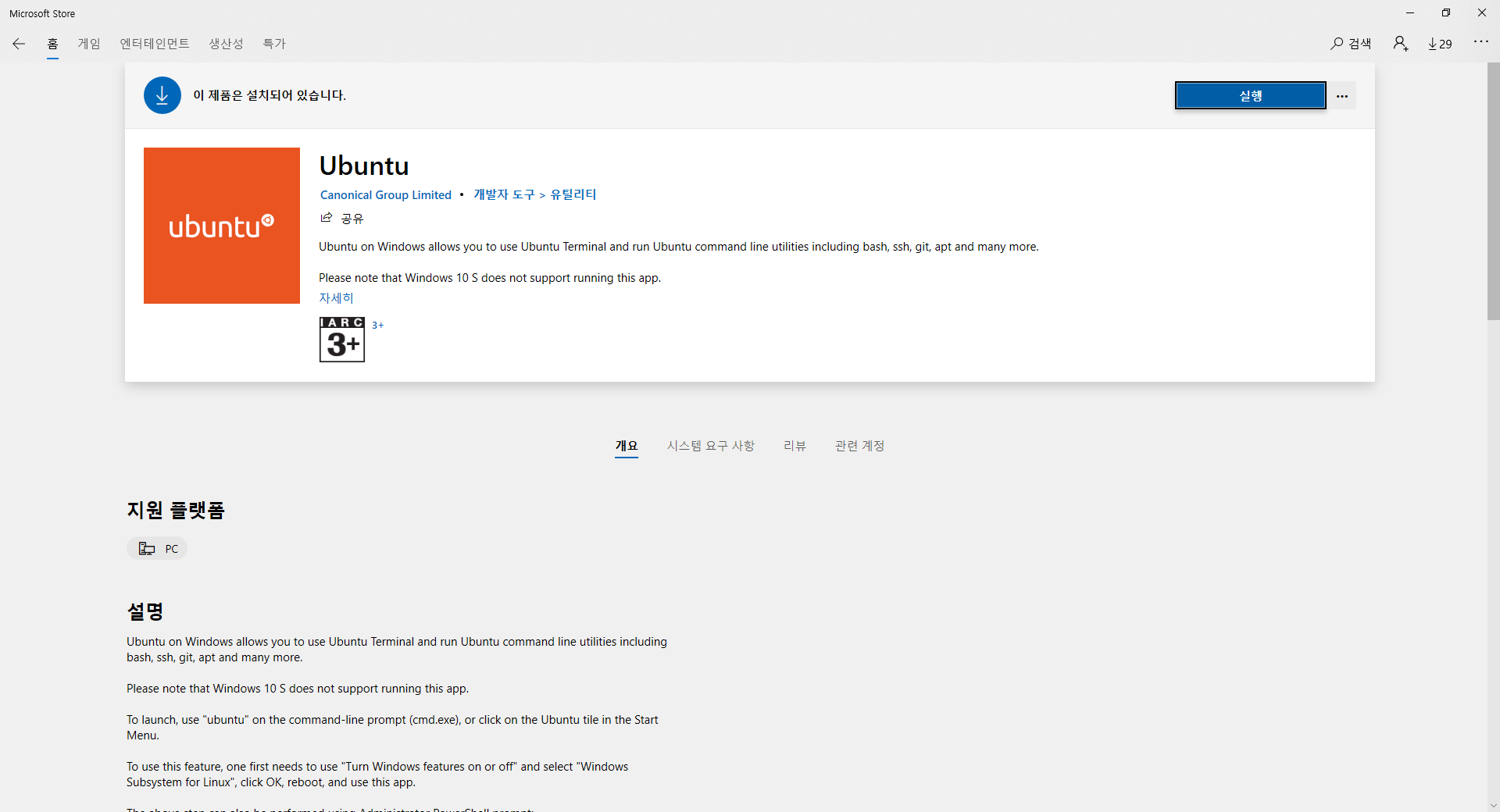
Task: Show the 29 pending downloads
Action: tap(1440, 44)
